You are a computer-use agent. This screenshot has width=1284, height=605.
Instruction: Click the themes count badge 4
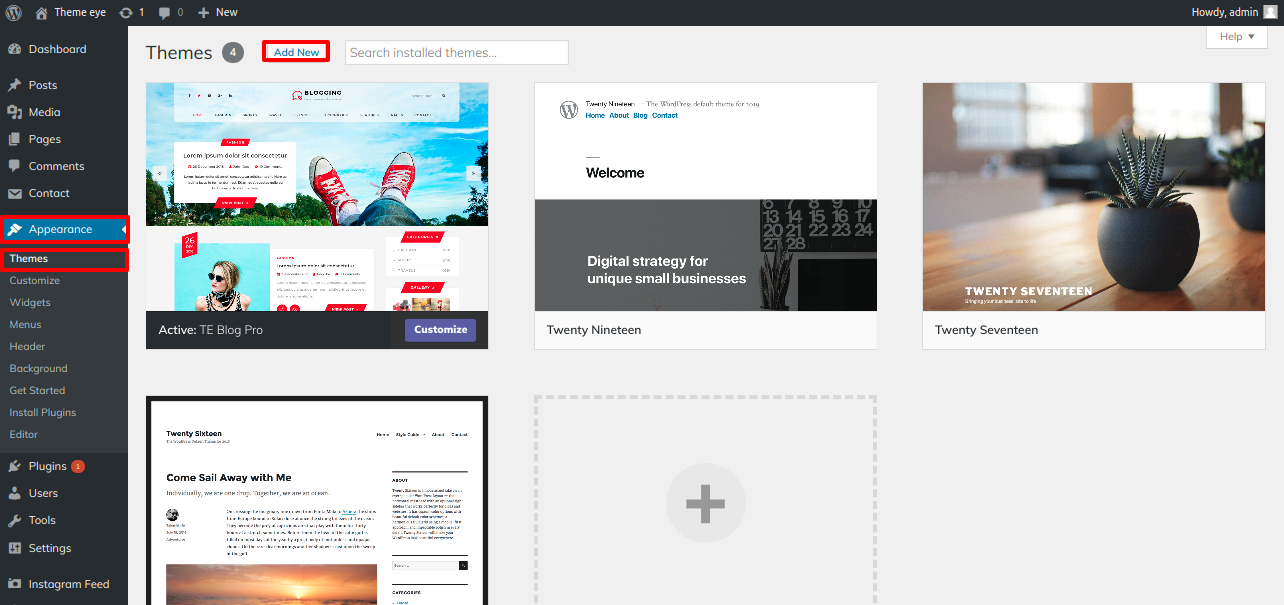pos(233,52)
